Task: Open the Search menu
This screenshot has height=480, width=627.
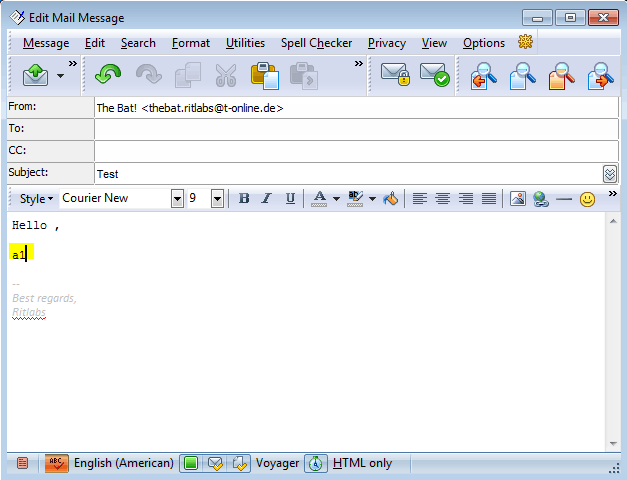Action: pyautogui.click(x=138, y=43)
